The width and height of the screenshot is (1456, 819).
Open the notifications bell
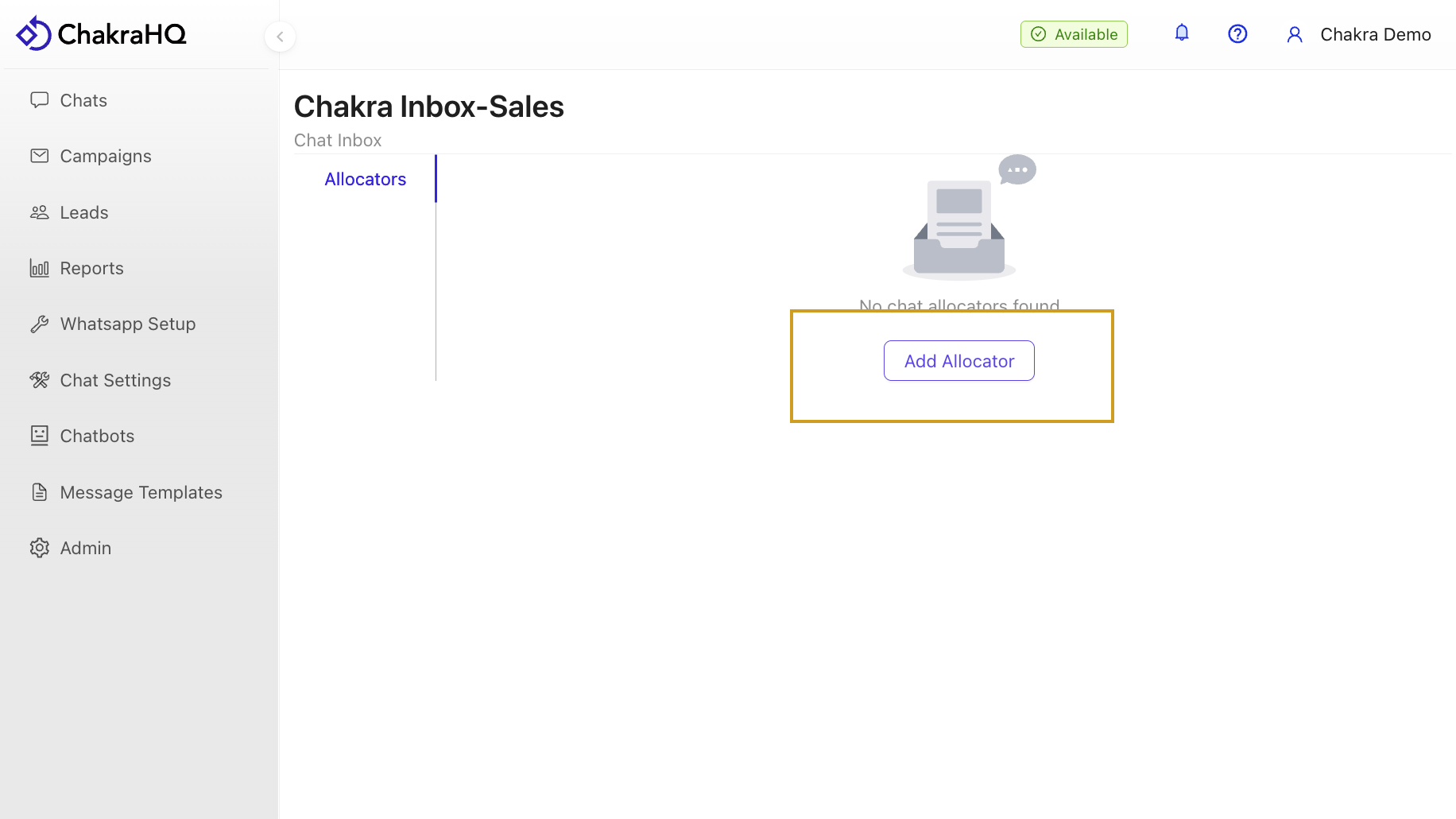1182,33
